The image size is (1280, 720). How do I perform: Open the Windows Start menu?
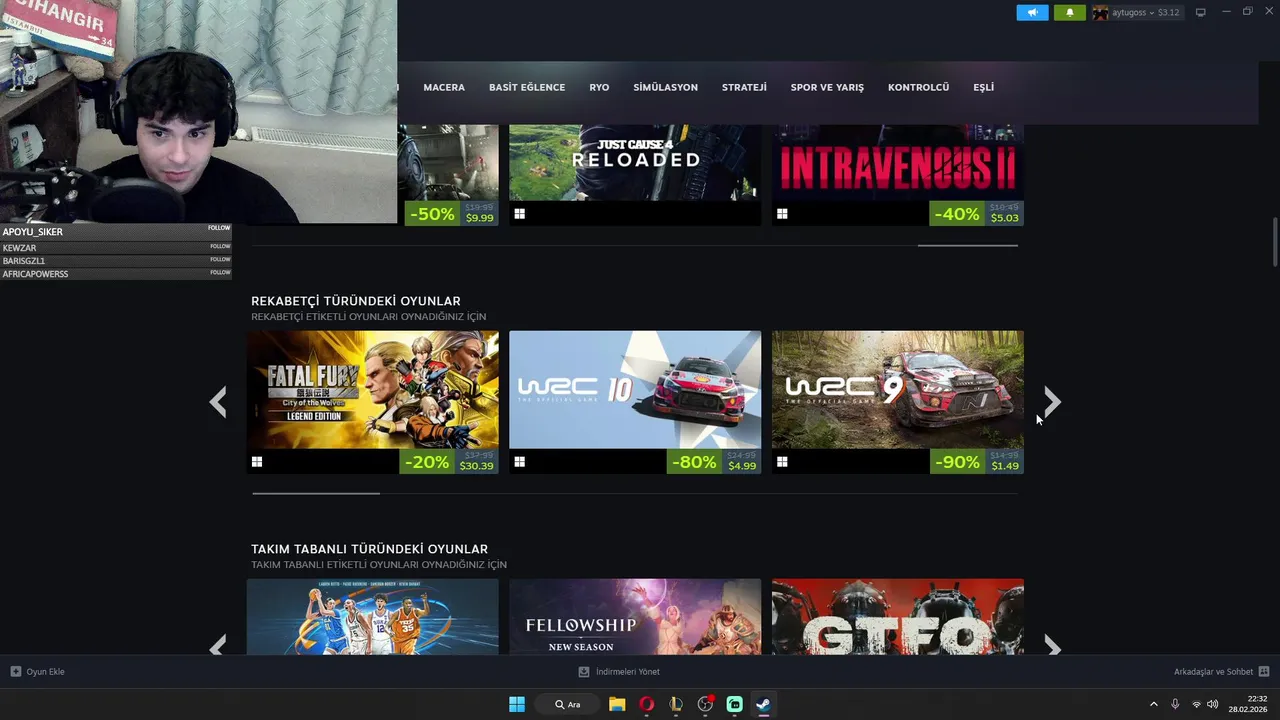(517, 704)
